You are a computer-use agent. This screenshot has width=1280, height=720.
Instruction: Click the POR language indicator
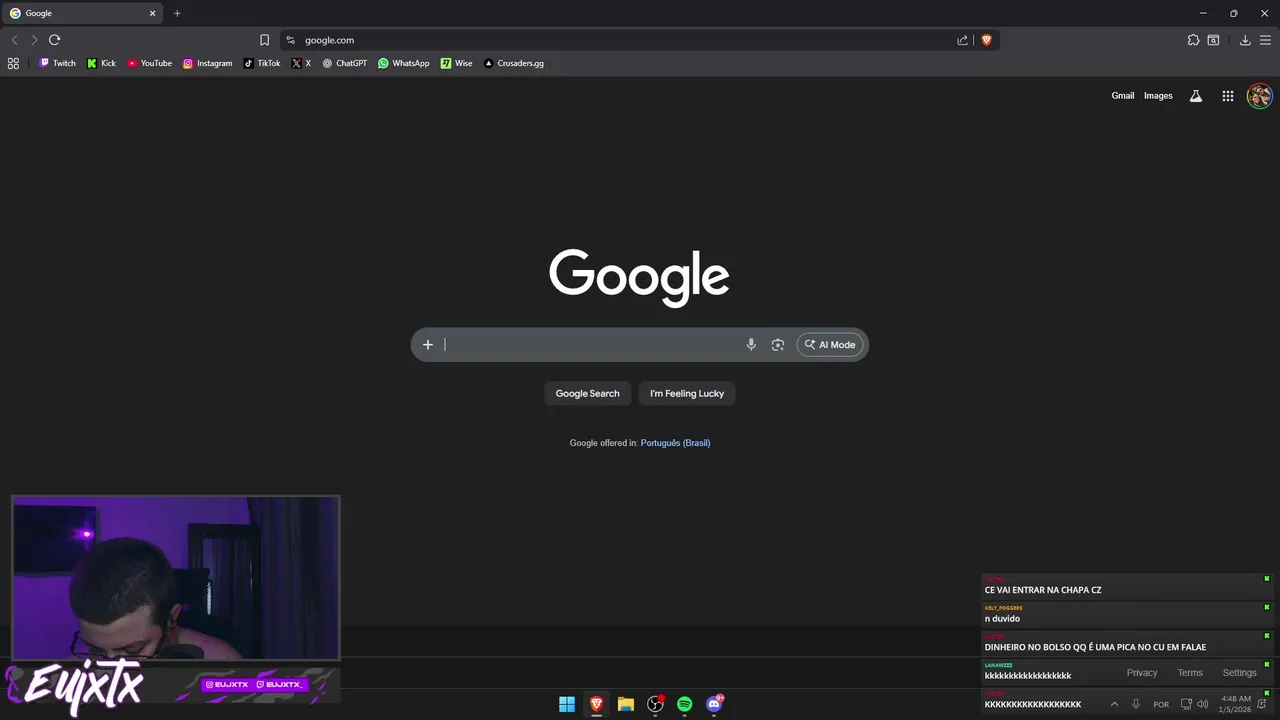click(1161, 704)
